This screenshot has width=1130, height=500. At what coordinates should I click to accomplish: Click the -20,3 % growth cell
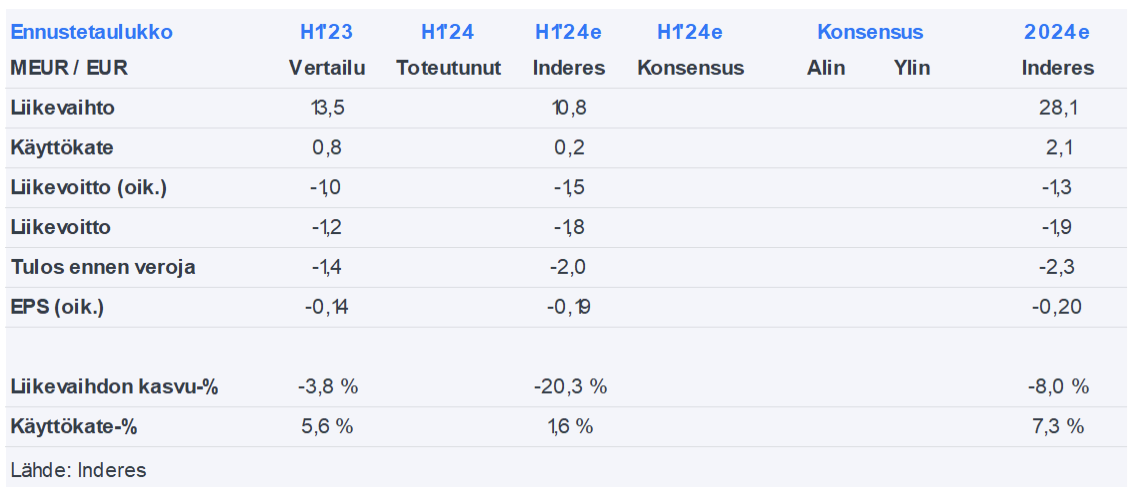(x=570, y=387)
